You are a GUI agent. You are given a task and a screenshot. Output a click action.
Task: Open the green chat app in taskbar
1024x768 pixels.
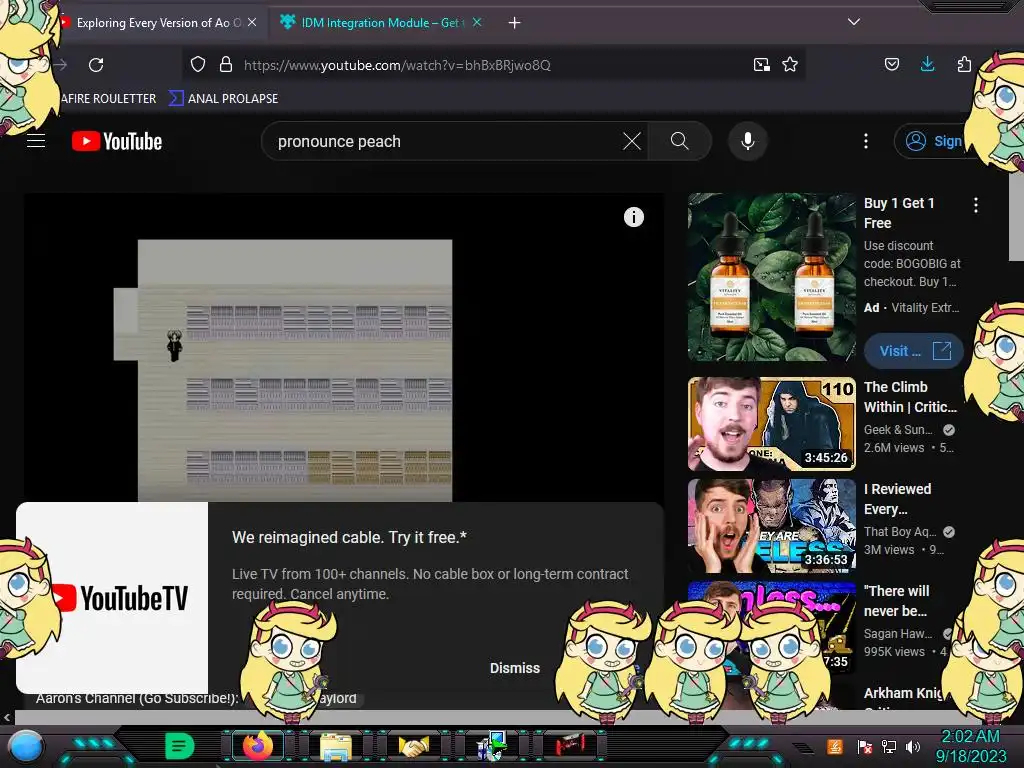click(179, 746)
